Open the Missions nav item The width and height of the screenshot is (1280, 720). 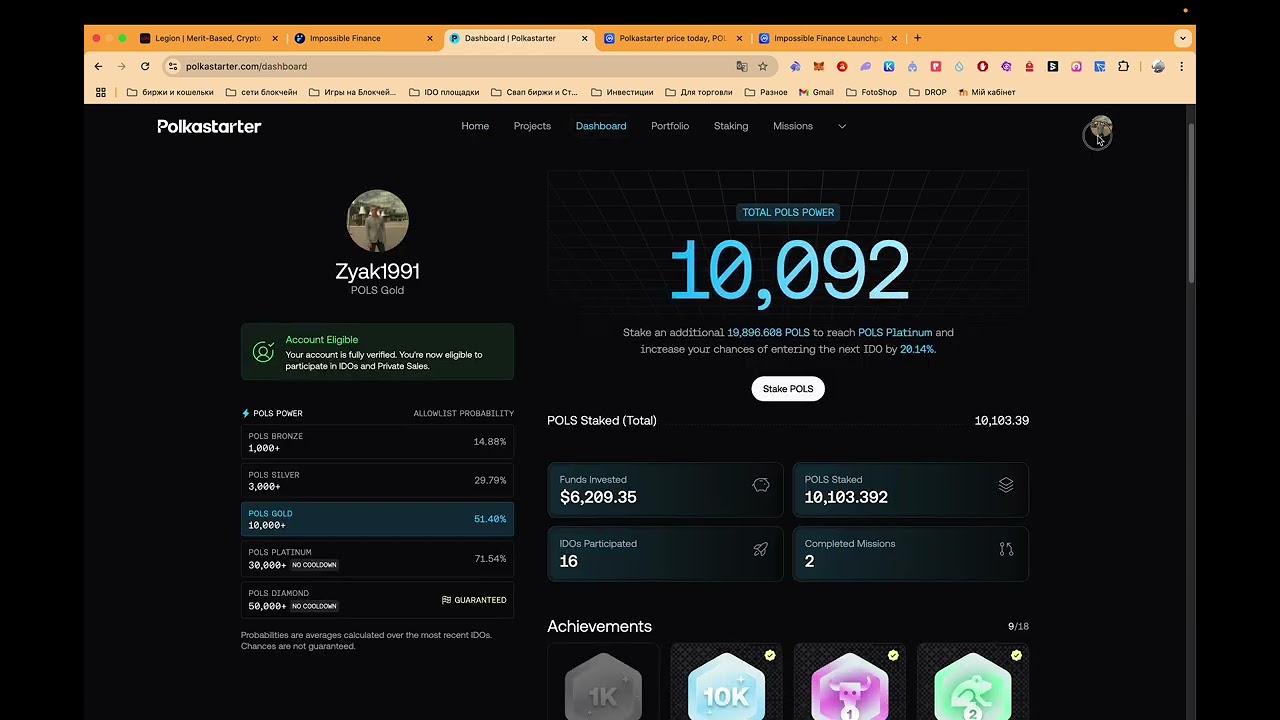[x=793, y=126]
